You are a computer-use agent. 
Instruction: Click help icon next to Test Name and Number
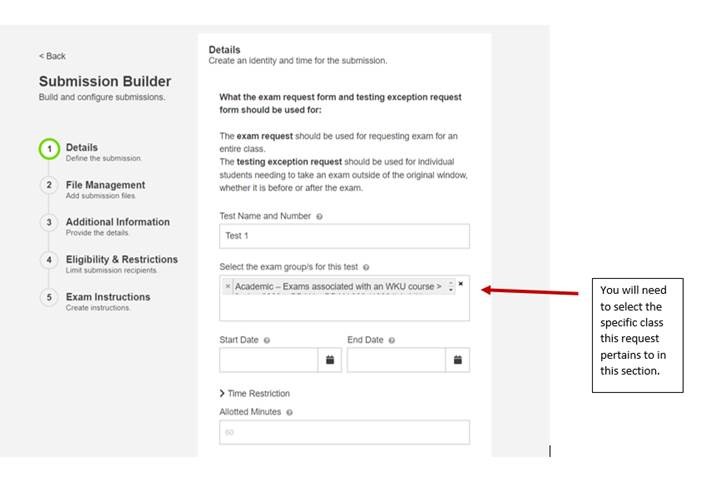pos(320,216)
